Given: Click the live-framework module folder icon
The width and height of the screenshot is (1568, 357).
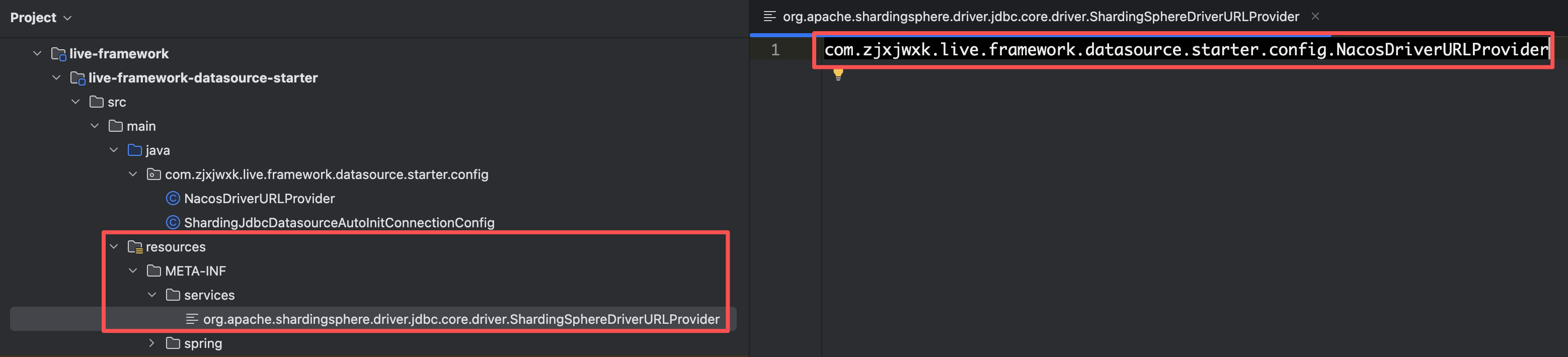Looking at the screenshot, I should pyautogui.click(x=58, y=53).
